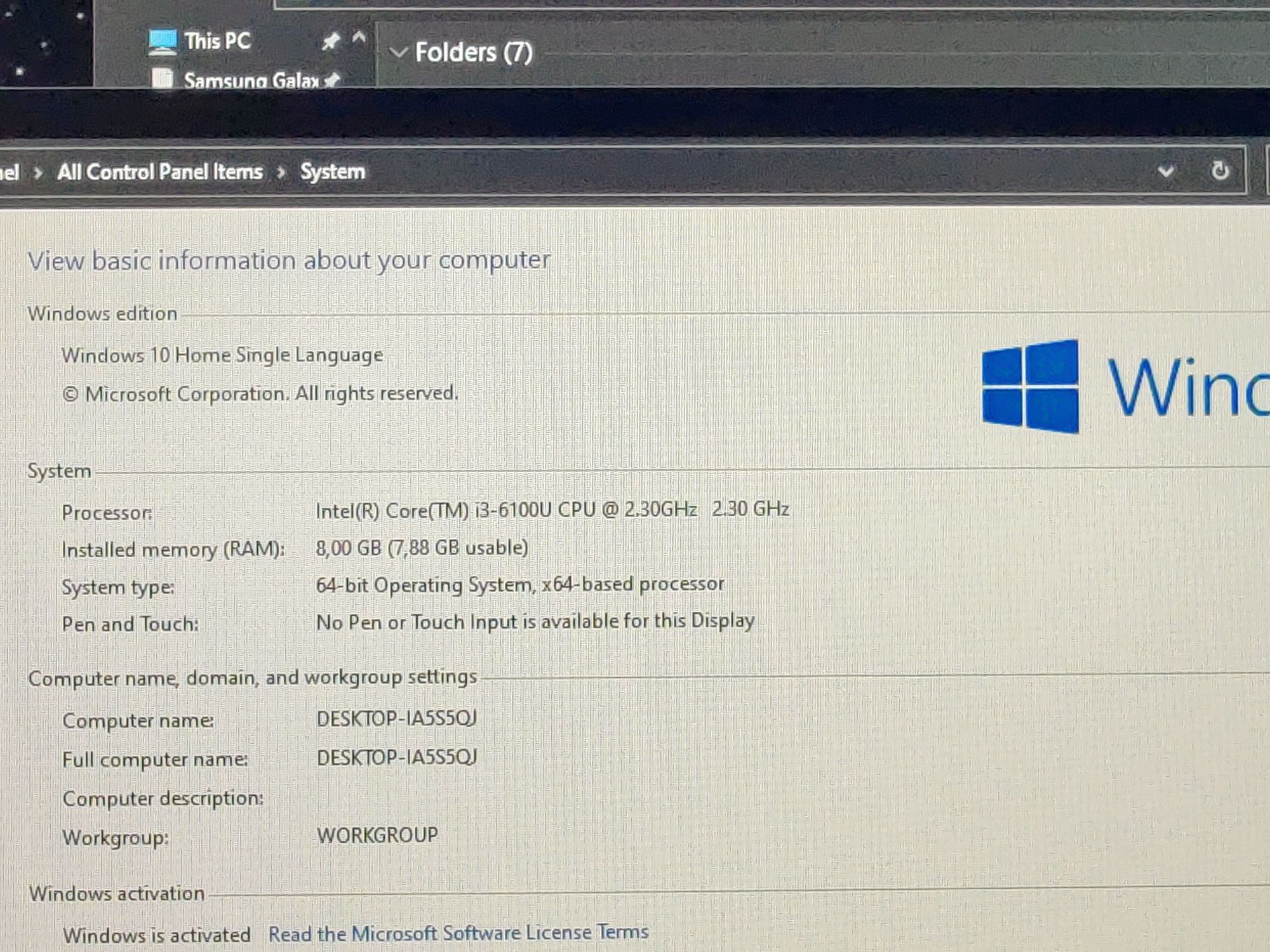The height and width of the screenshot is (952, 1270).
Task: Click the pin icon beside Samsung Galaxy
Action: (x=332, y=80)
